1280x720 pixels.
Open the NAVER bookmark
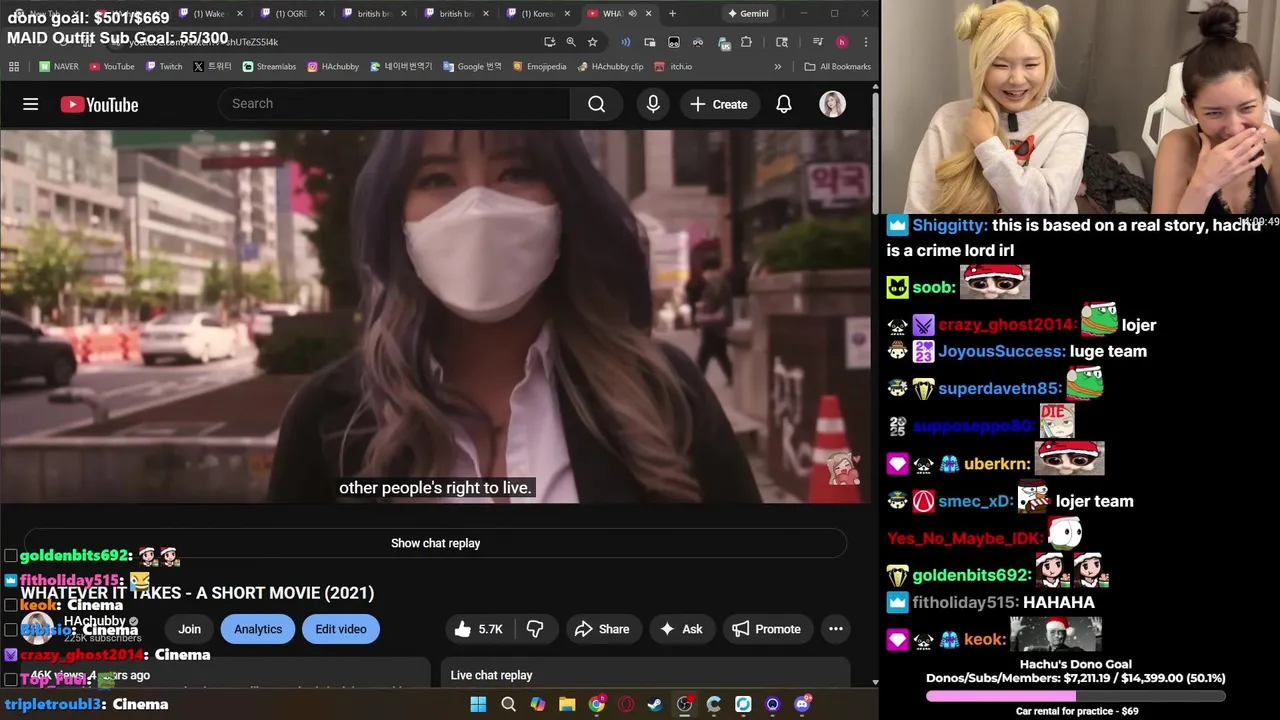[x=59, y=67]
